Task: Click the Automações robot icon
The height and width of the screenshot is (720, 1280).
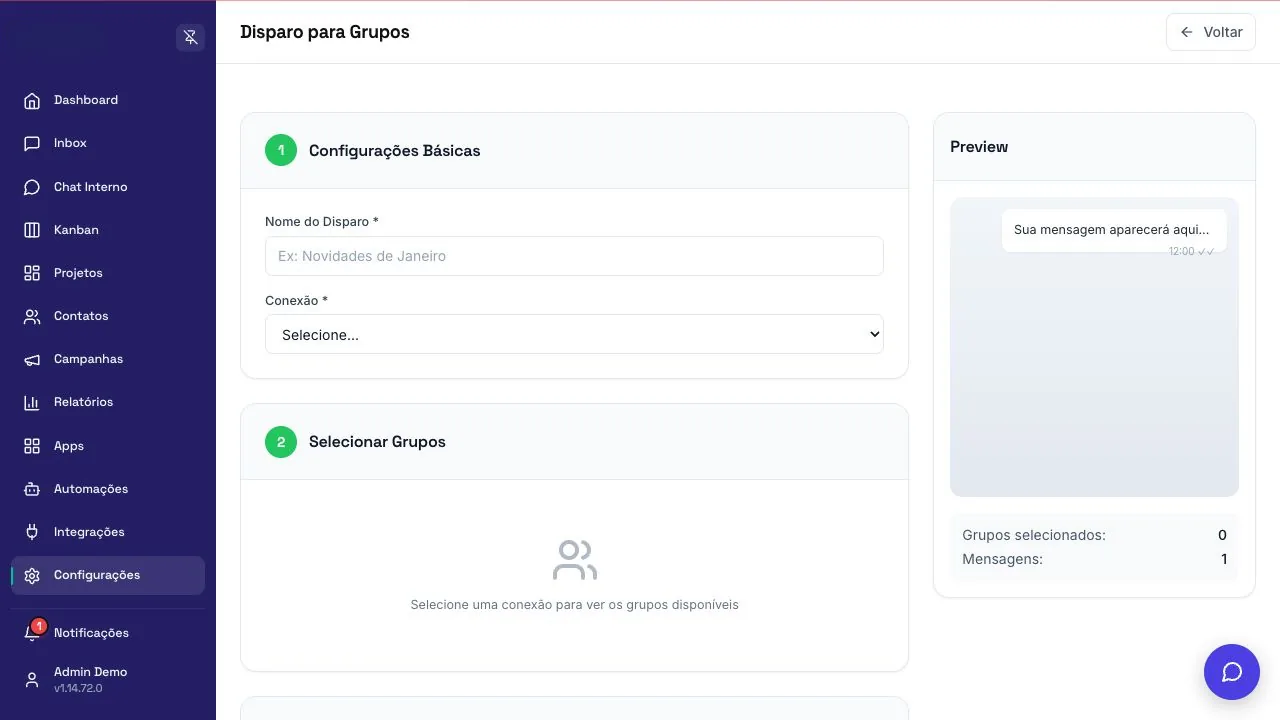Action: [32, 489]
